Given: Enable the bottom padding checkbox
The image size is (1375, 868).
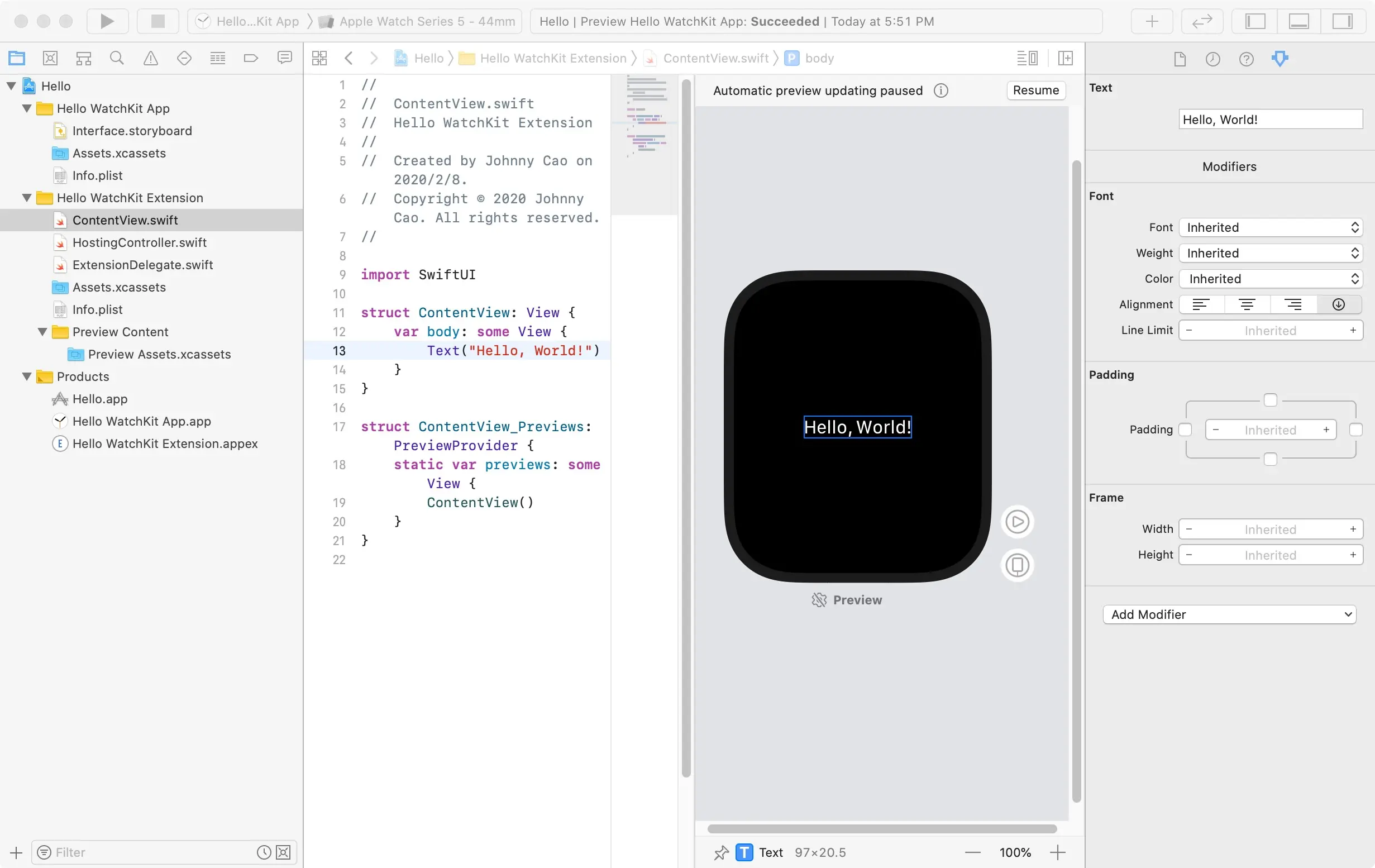Looking at the screenshot, I should tap(1270, 459).
